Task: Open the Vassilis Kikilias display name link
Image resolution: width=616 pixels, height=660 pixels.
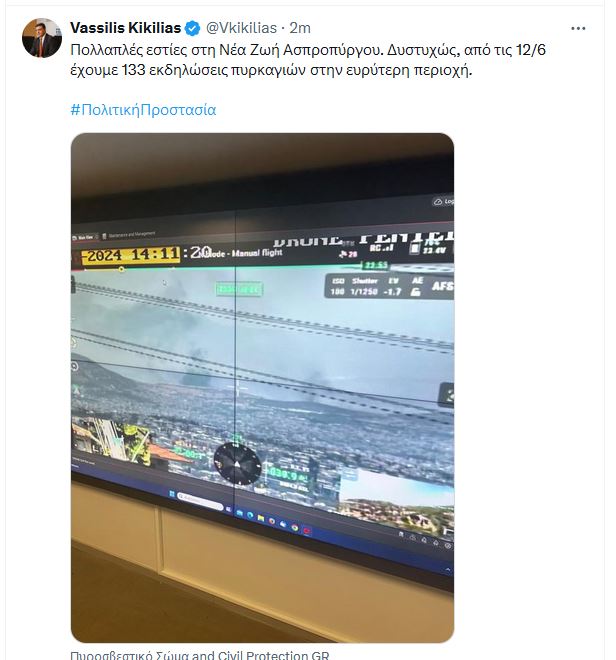Action: (125, 28)
